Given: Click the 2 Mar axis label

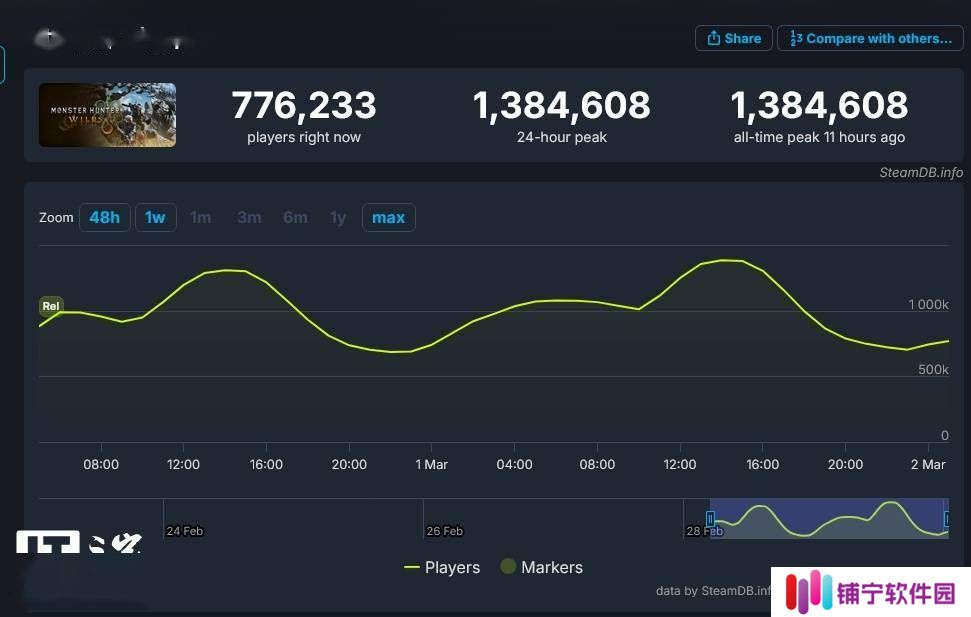Looking at the screenshot, I should click(928, 465).
